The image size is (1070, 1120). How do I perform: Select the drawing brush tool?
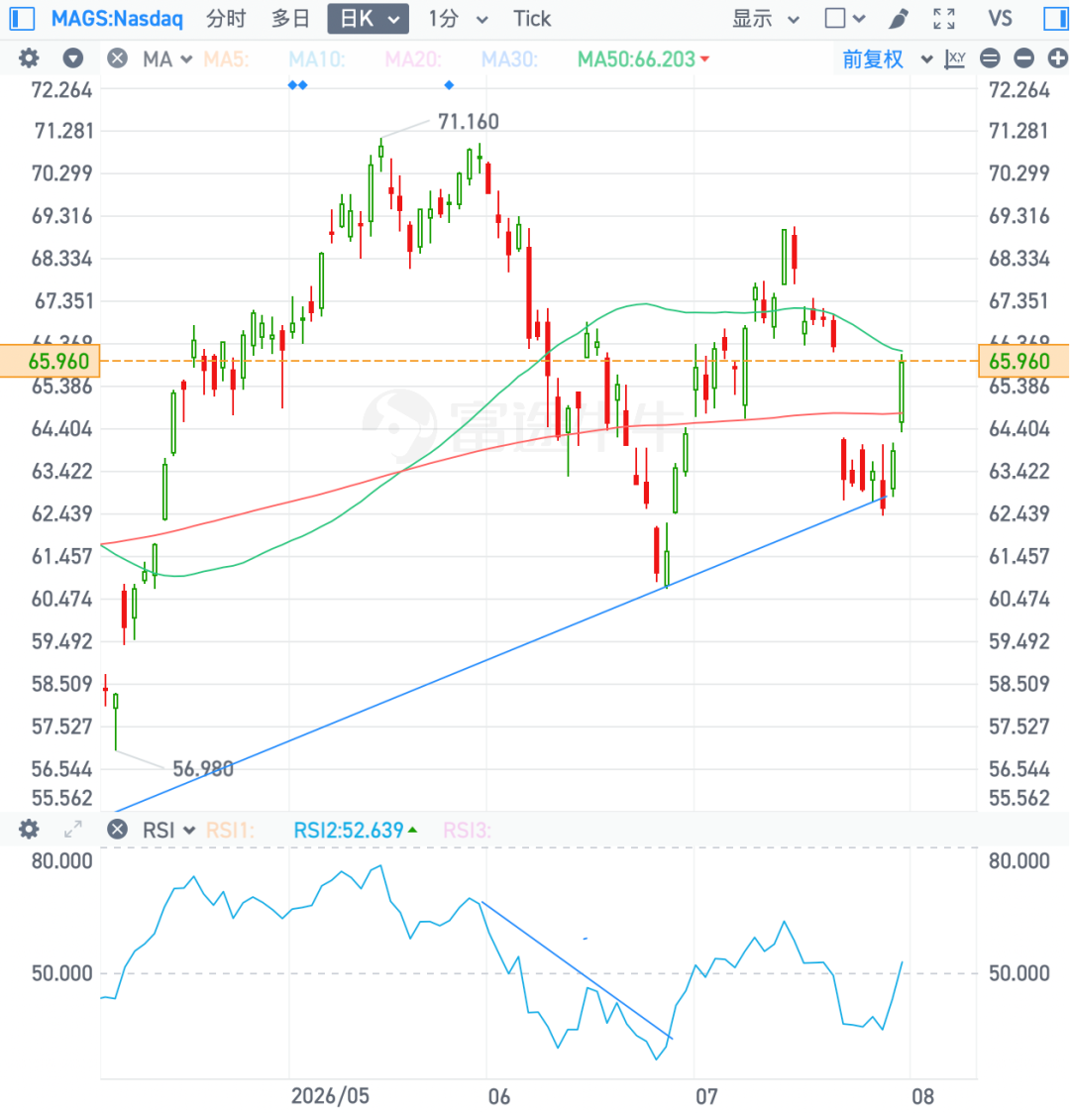[899, 19]
